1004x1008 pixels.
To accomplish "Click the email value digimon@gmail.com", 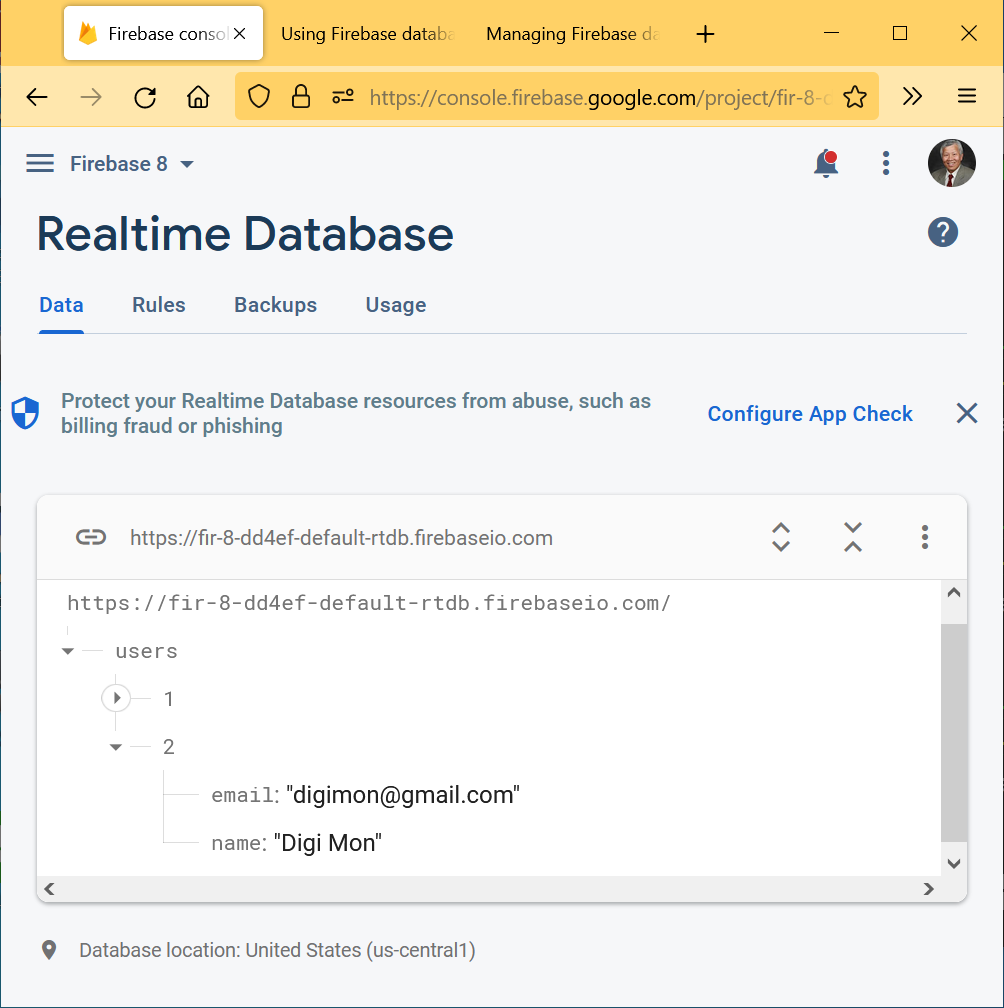I will (403, 795).
